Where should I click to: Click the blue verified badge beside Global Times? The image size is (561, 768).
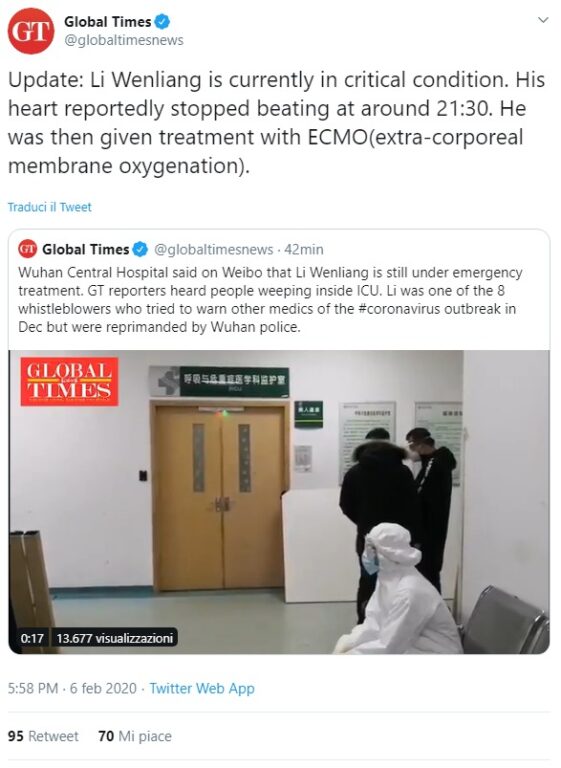162,22
